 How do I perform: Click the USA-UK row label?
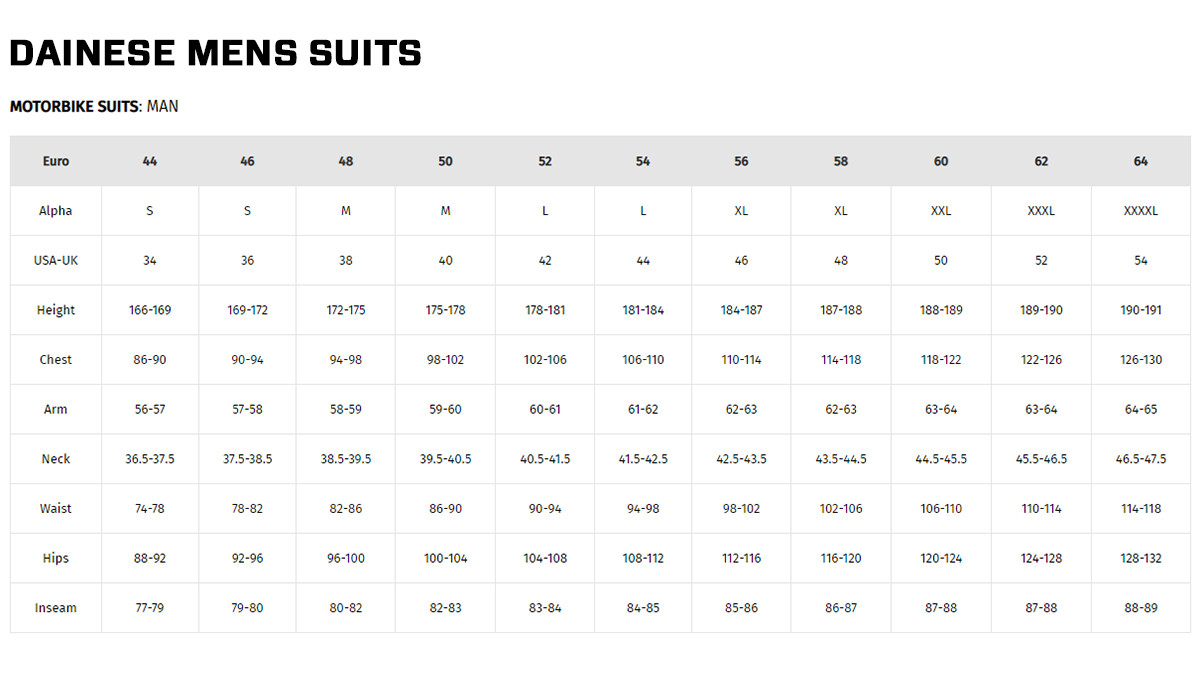click(x=56, y=260)
